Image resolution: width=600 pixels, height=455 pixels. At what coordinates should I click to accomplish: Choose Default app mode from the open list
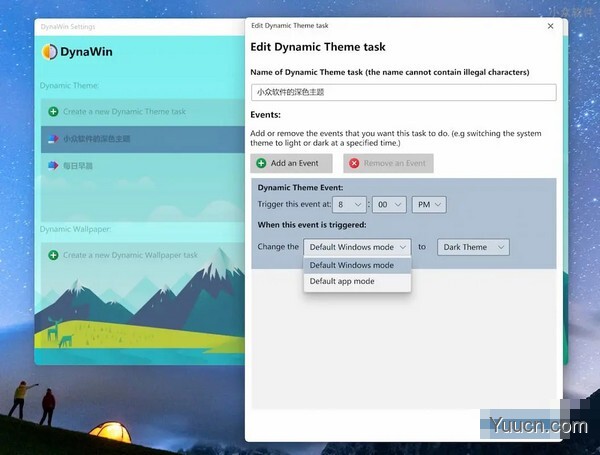point(343,282)
